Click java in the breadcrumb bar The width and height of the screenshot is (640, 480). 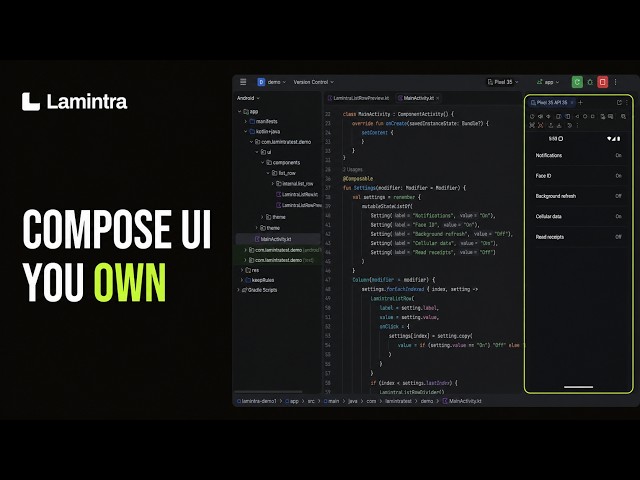click(353, 401)
